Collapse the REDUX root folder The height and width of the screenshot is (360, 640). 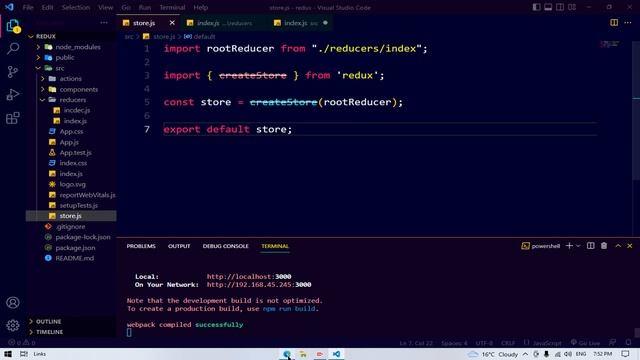[x=31, y=36]
